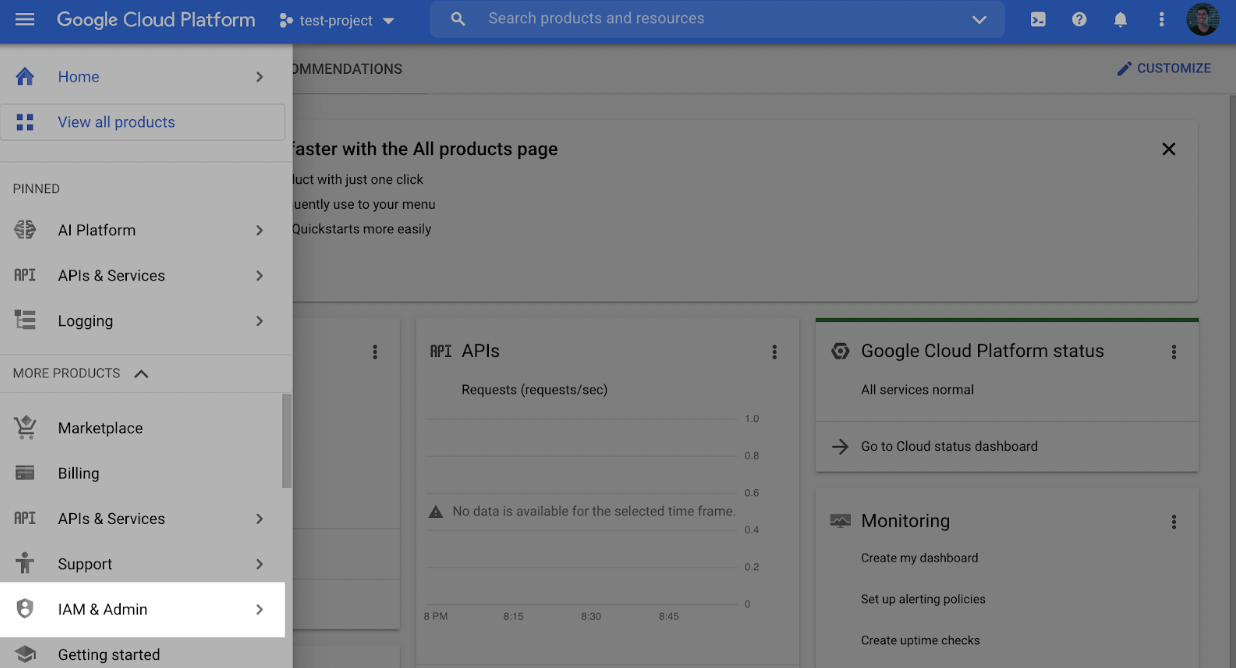The width and height of the screenshot is (1236, 668).
Task: Click the search magnifier icon
Action: (x=458, y=19)
